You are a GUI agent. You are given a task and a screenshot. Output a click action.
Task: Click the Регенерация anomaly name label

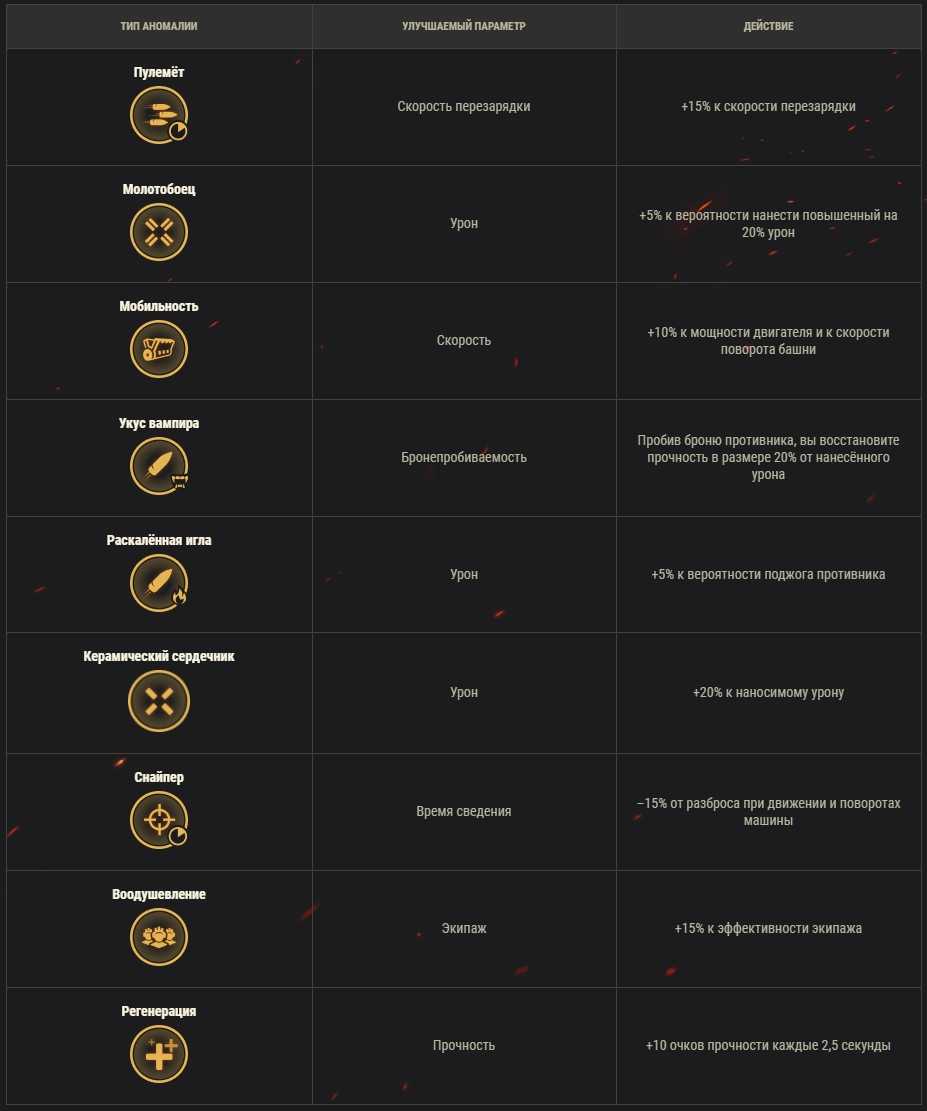click(x=159, y=1011)
